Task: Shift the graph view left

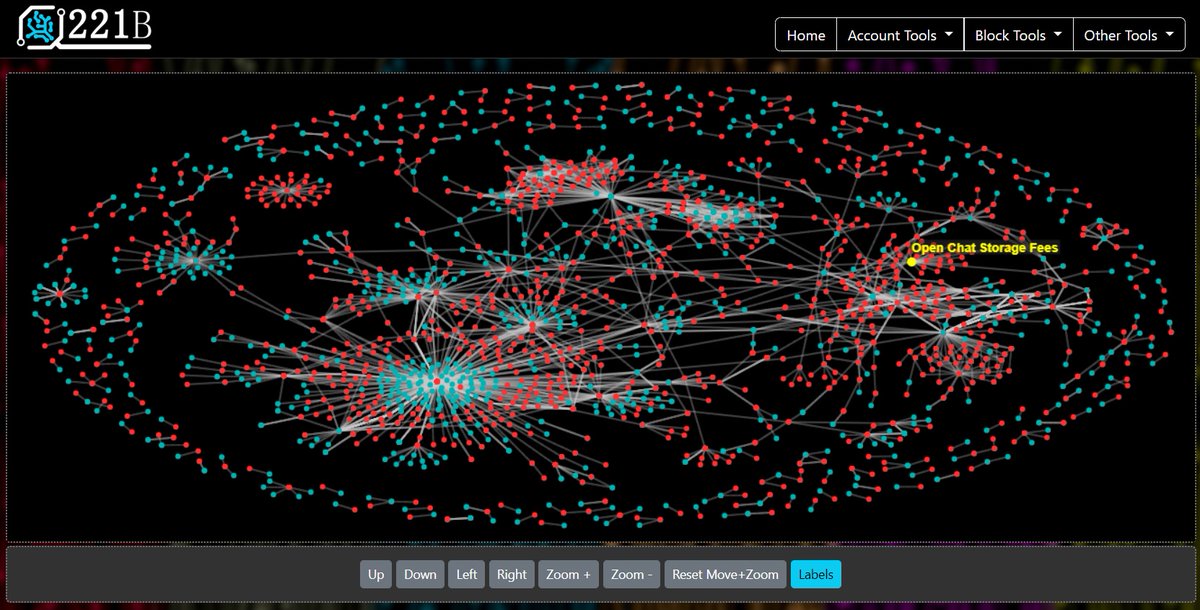Action: [466, 574]
